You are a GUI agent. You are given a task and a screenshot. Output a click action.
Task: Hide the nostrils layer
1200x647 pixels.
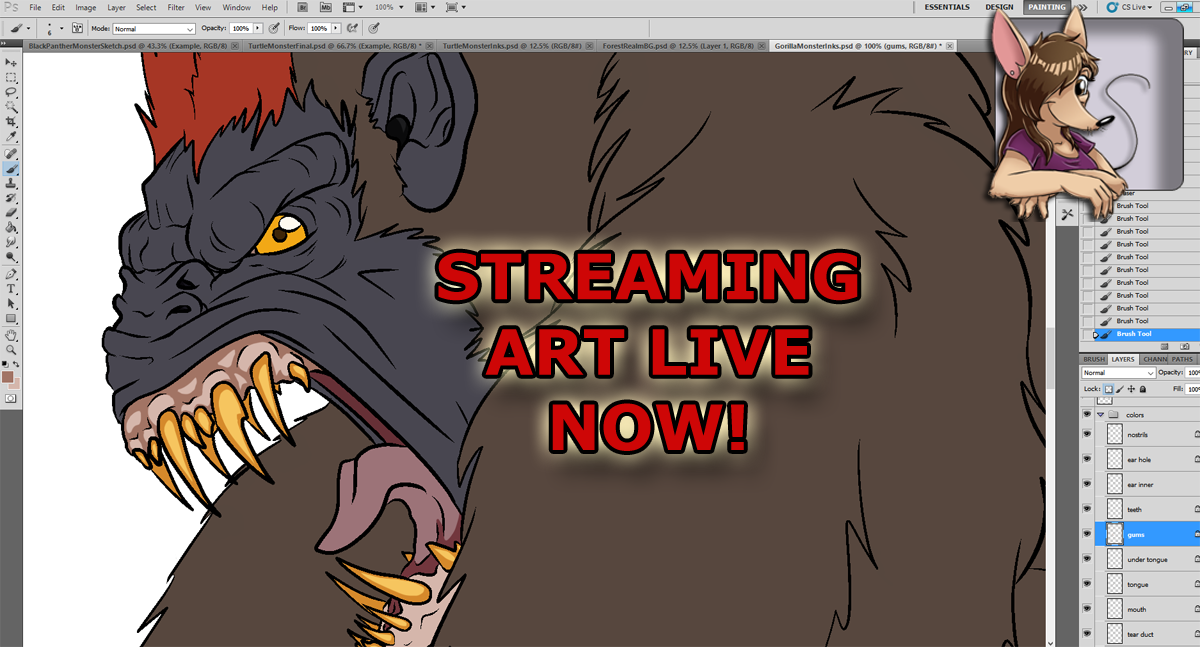click(1087, 435)
